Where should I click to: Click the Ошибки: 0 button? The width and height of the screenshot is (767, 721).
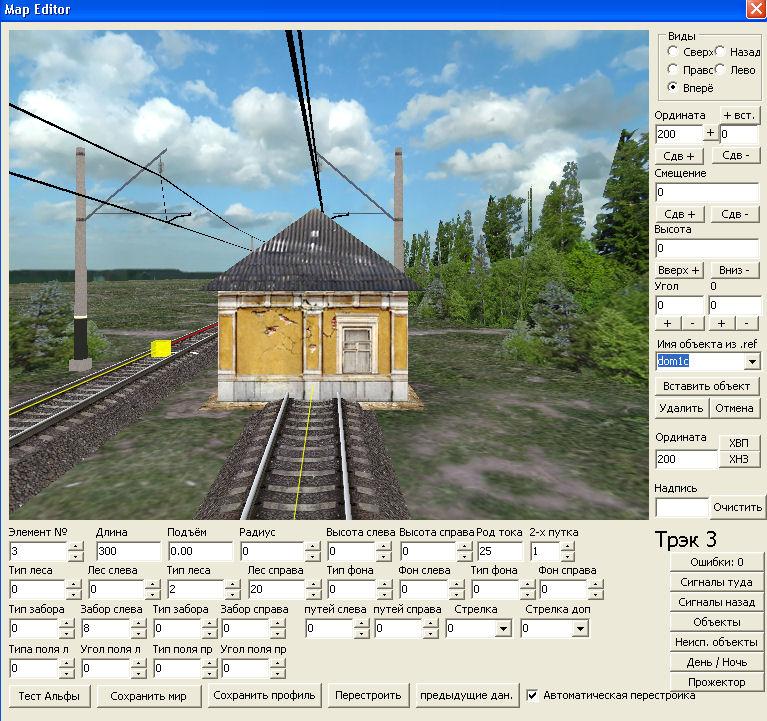click(x=716, y=562)
